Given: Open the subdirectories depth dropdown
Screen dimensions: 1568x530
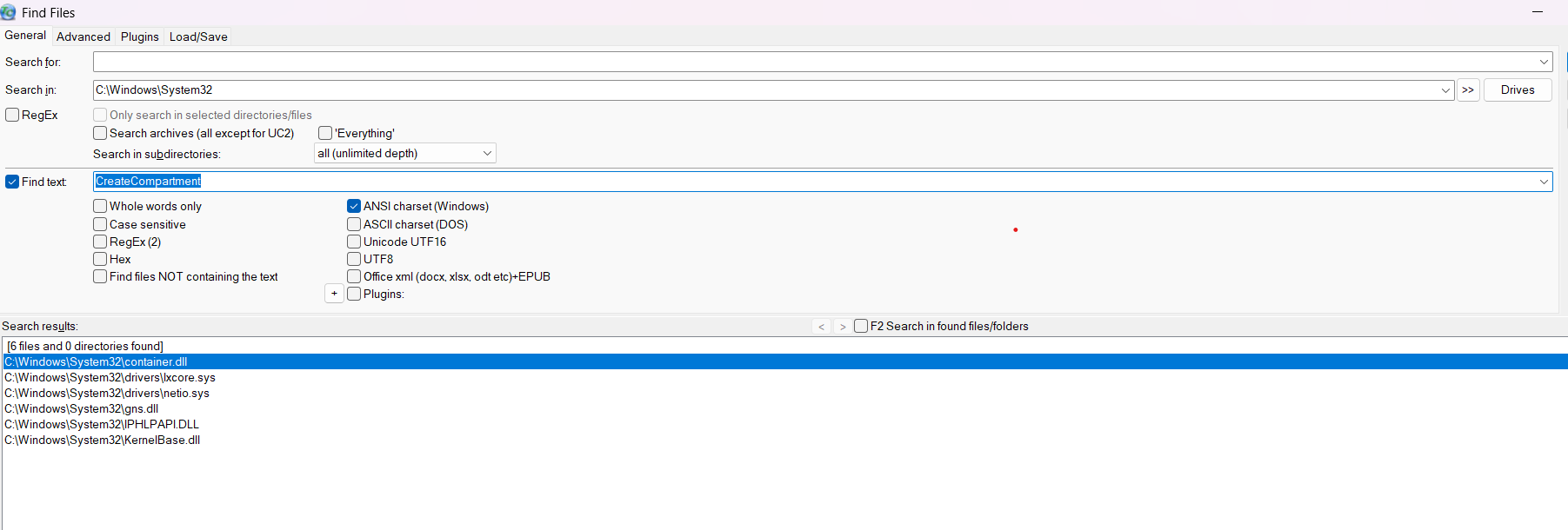Looking at the screenshot, I should pyautogui.click(x=487, y=154).
